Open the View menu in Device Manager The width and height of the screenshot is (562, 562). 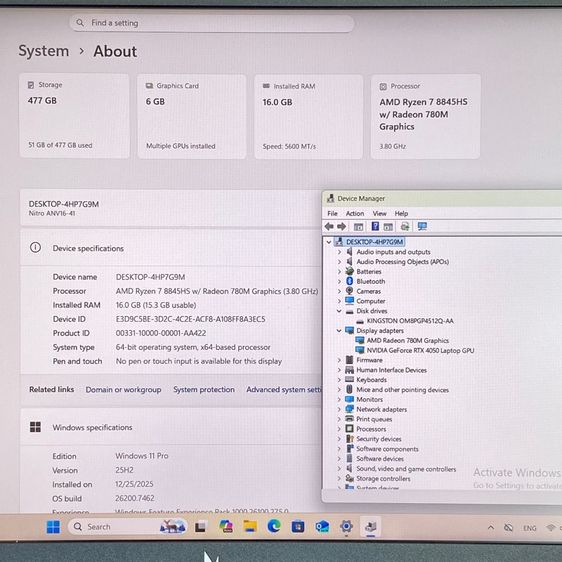point(379,213)
